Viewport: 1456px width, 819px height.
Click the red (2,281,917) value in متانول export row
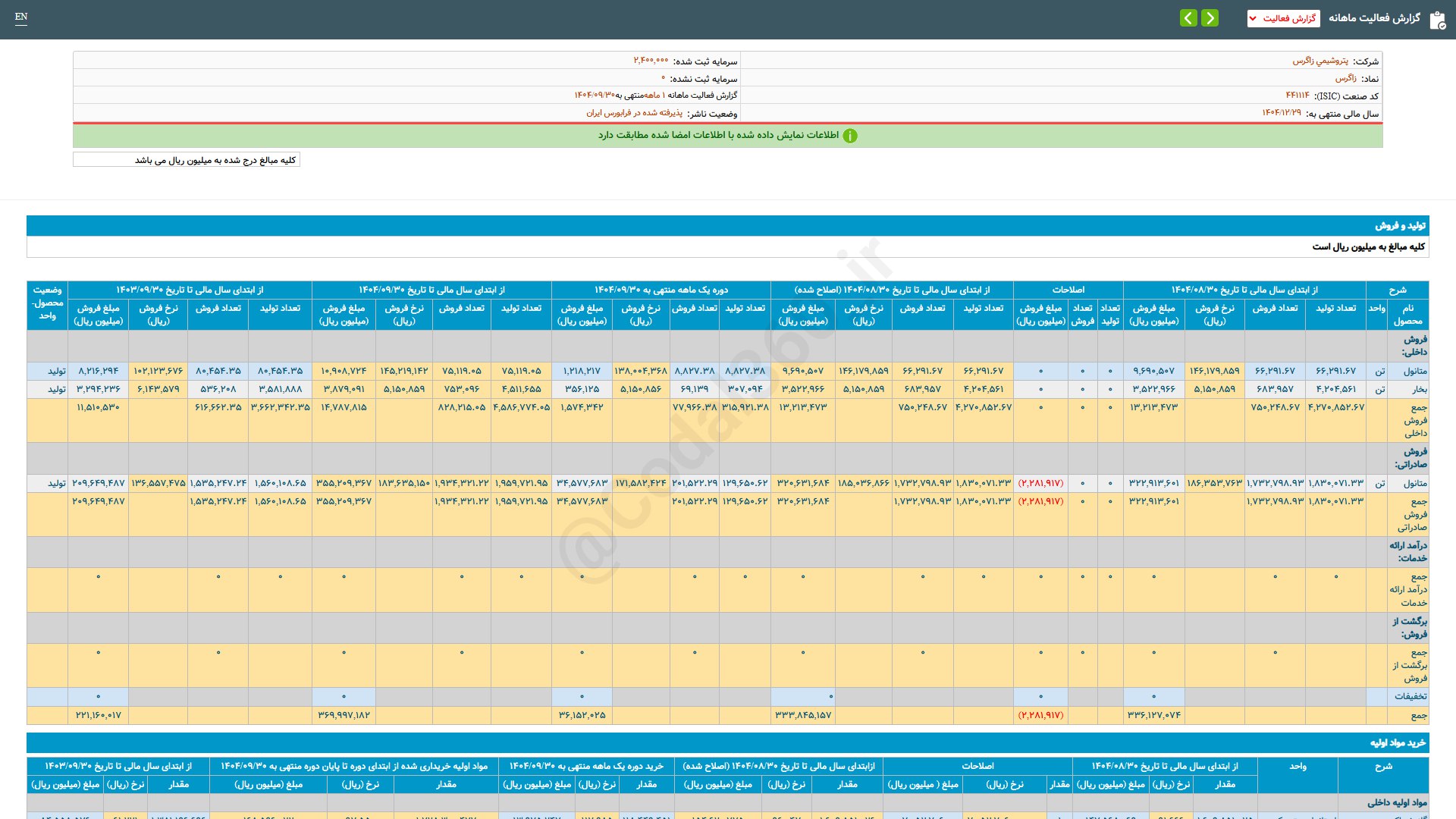point(1040,483)
